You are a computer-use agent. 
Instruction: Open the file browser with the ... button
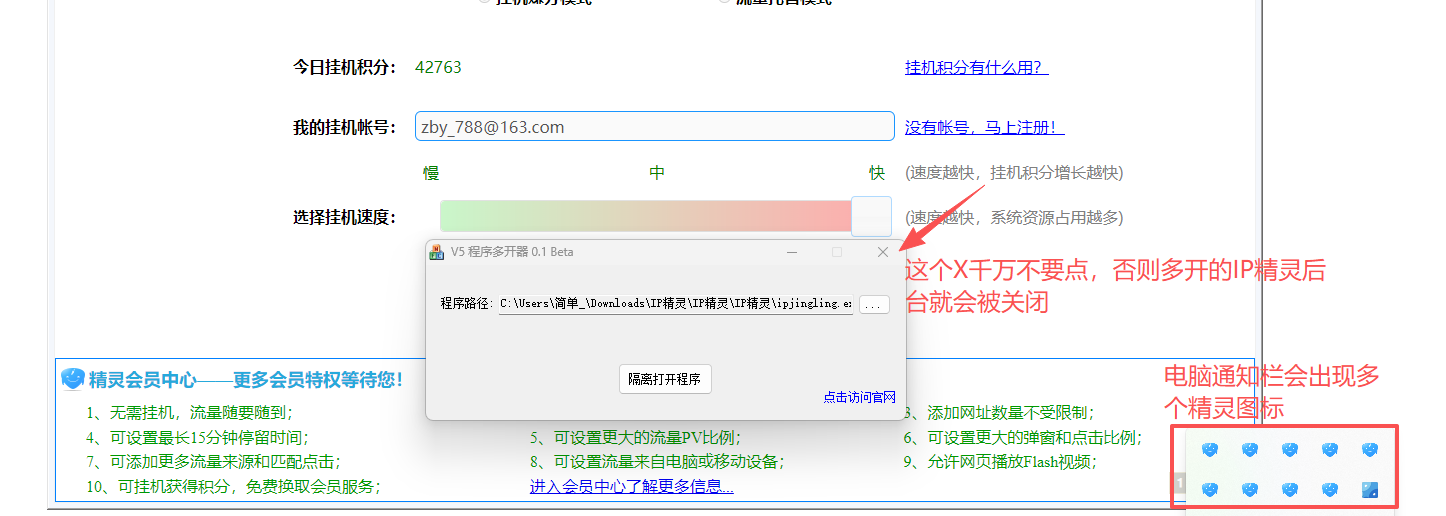pos(874,304)
